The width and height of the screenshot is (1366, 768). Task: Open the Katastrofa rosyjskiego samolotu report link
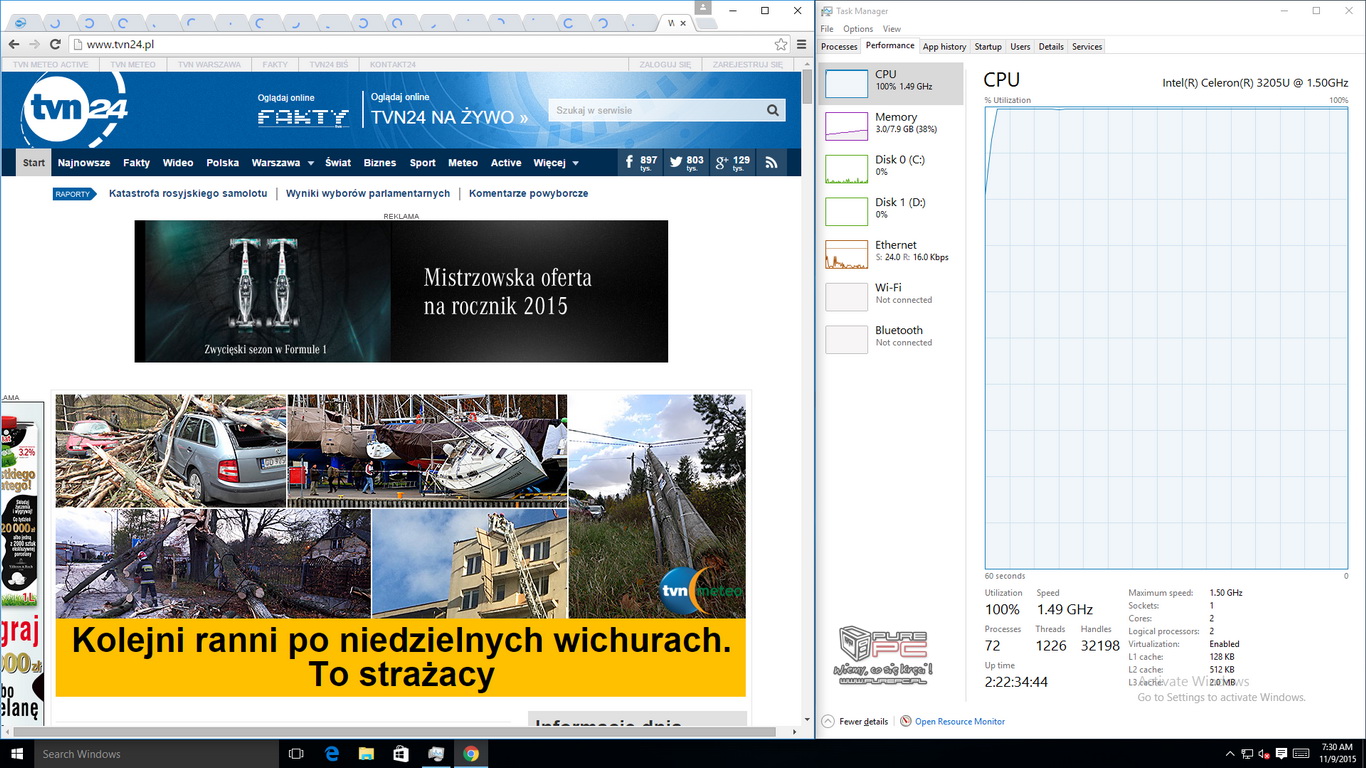tap(187, 193)
